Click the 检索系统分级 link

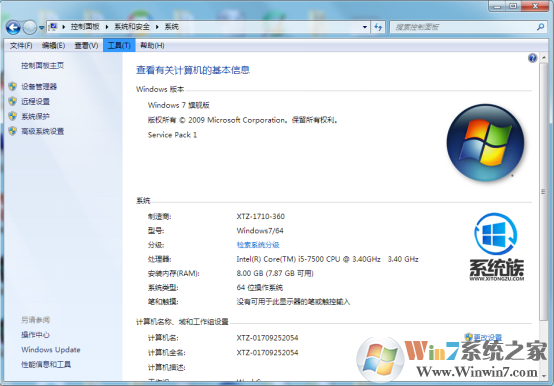point(258,245)
